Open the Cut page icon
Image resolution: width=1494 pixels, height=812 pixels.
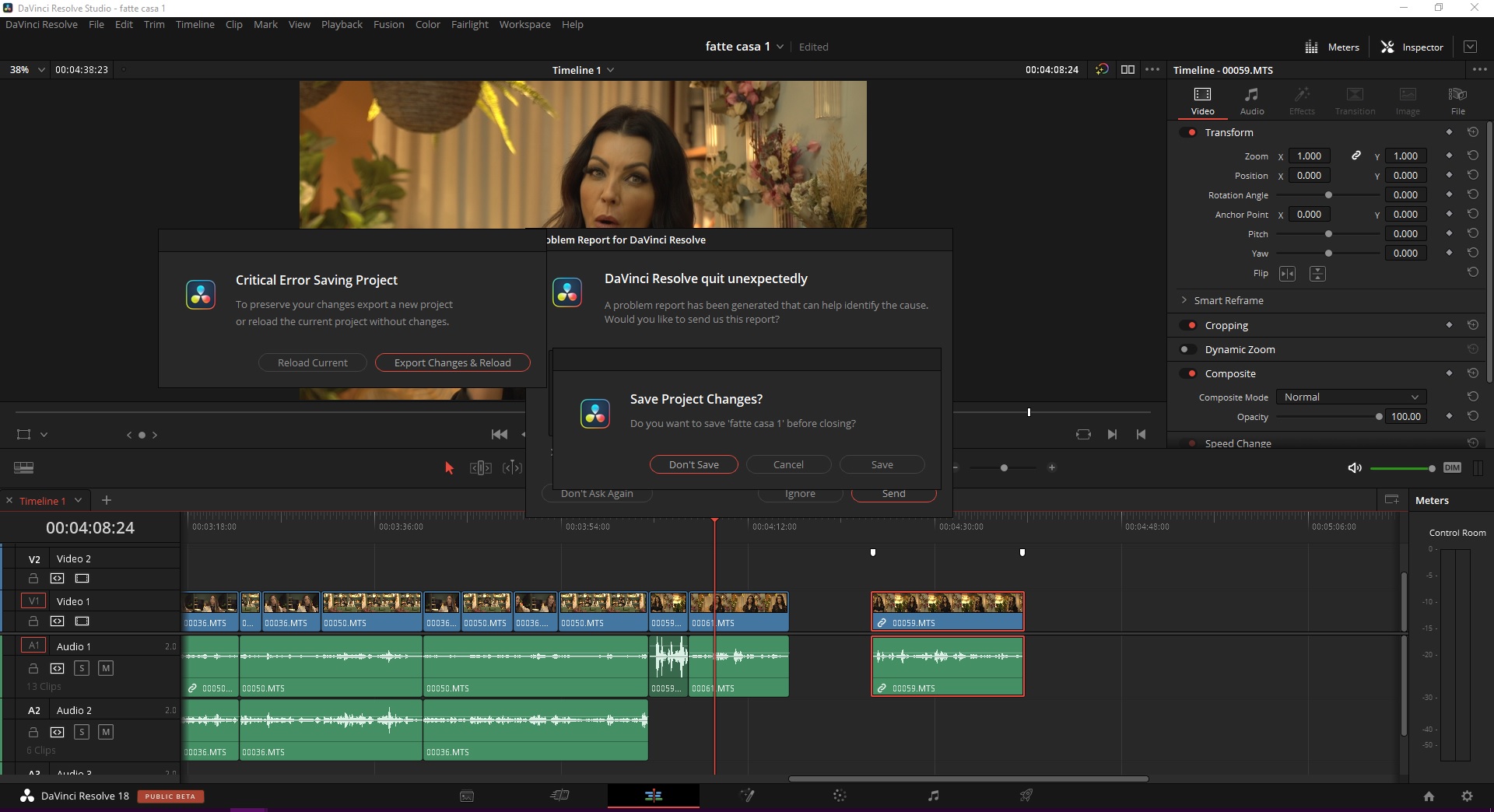(559, 796)
